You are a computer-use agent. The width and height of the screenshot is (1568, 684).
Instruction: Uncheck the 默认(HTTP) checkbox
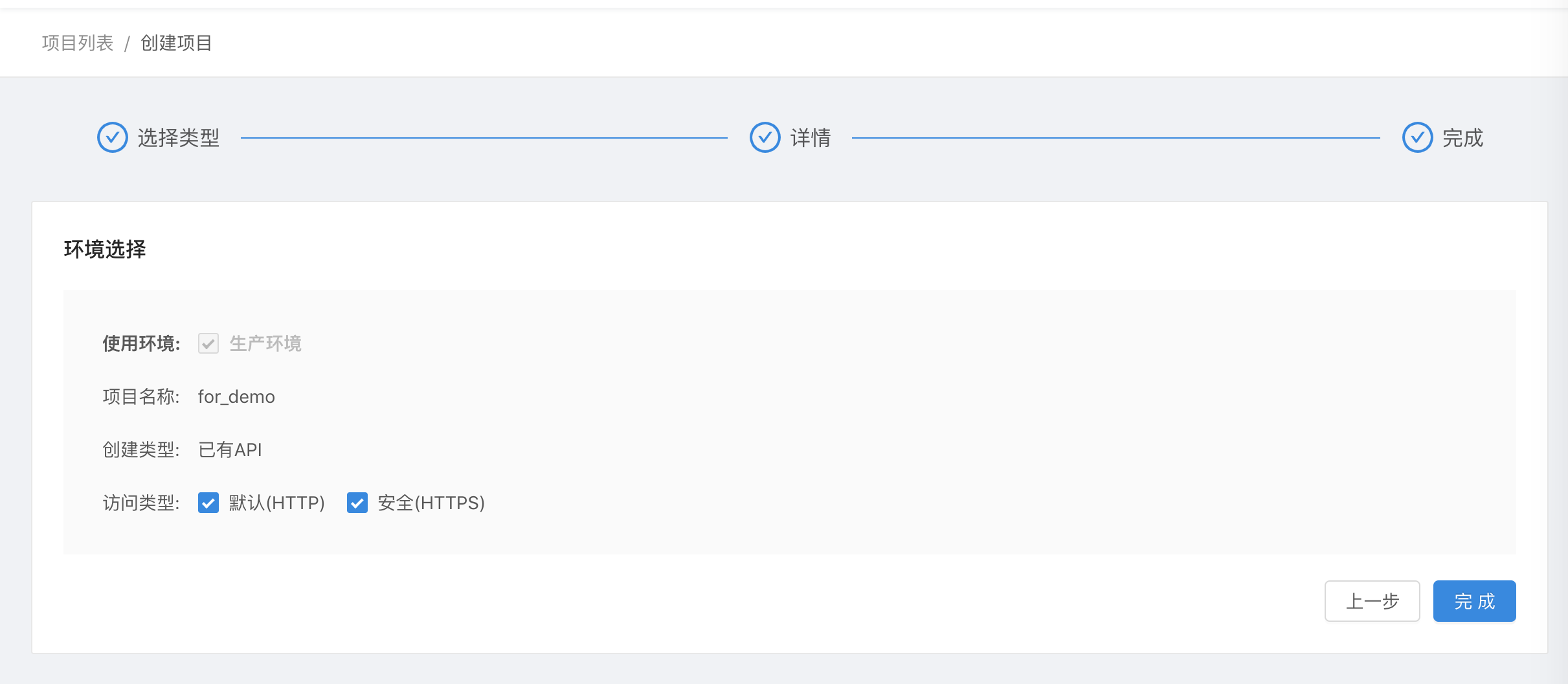point(208,503)
